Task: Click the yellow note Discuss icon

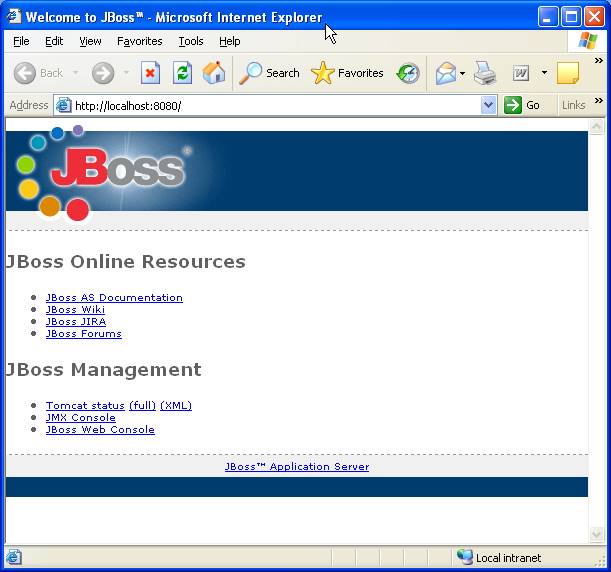Action: [568, 73]
